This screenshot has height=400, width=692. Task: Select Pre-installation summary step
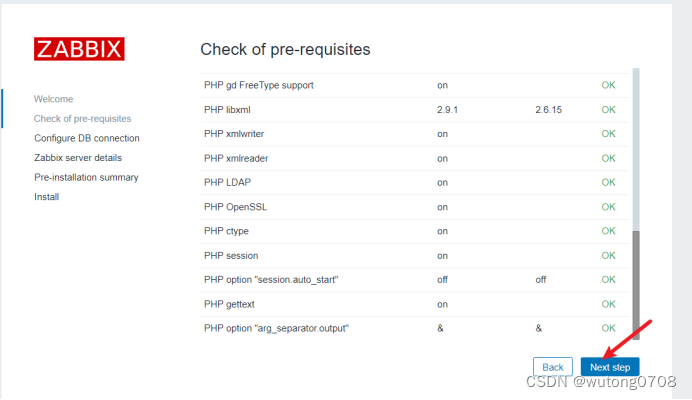(86, 177)
